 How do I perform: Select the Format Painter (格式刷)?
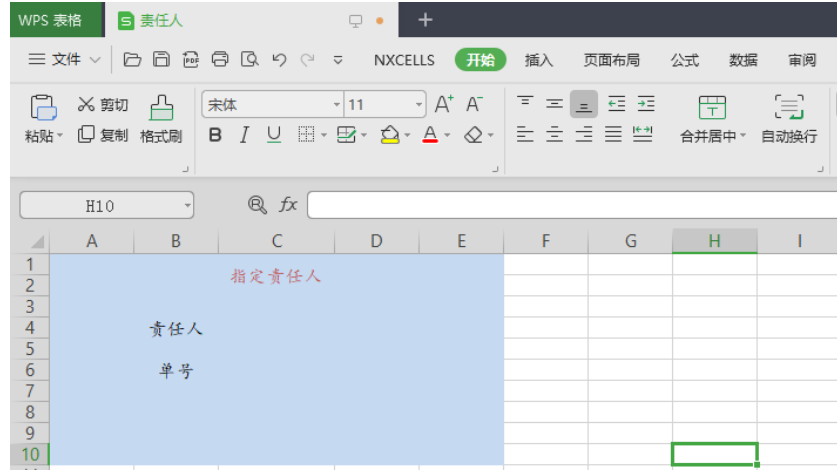(x=161, y=118)
